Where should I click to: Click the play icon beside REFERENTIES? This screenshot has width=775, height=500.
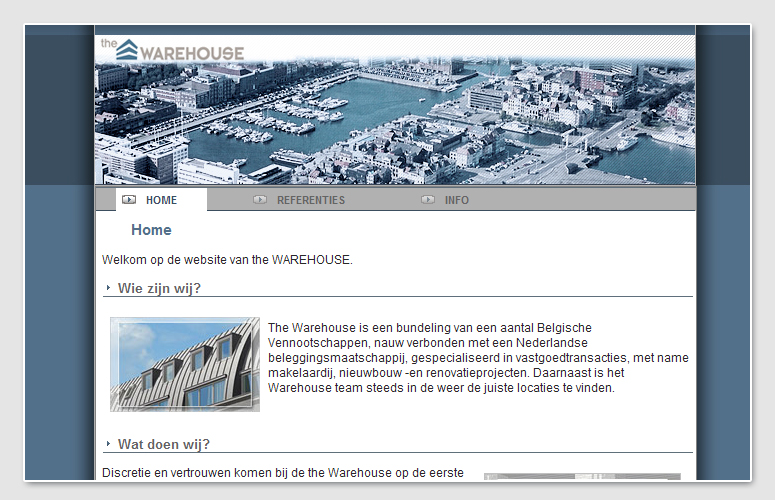[x=260, y=200]
